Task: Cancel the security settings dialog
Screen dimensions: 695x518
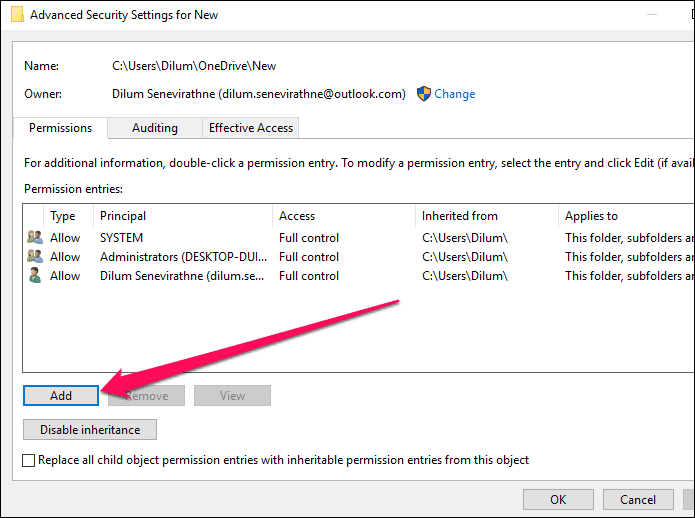Action: [x=638, y=499]
